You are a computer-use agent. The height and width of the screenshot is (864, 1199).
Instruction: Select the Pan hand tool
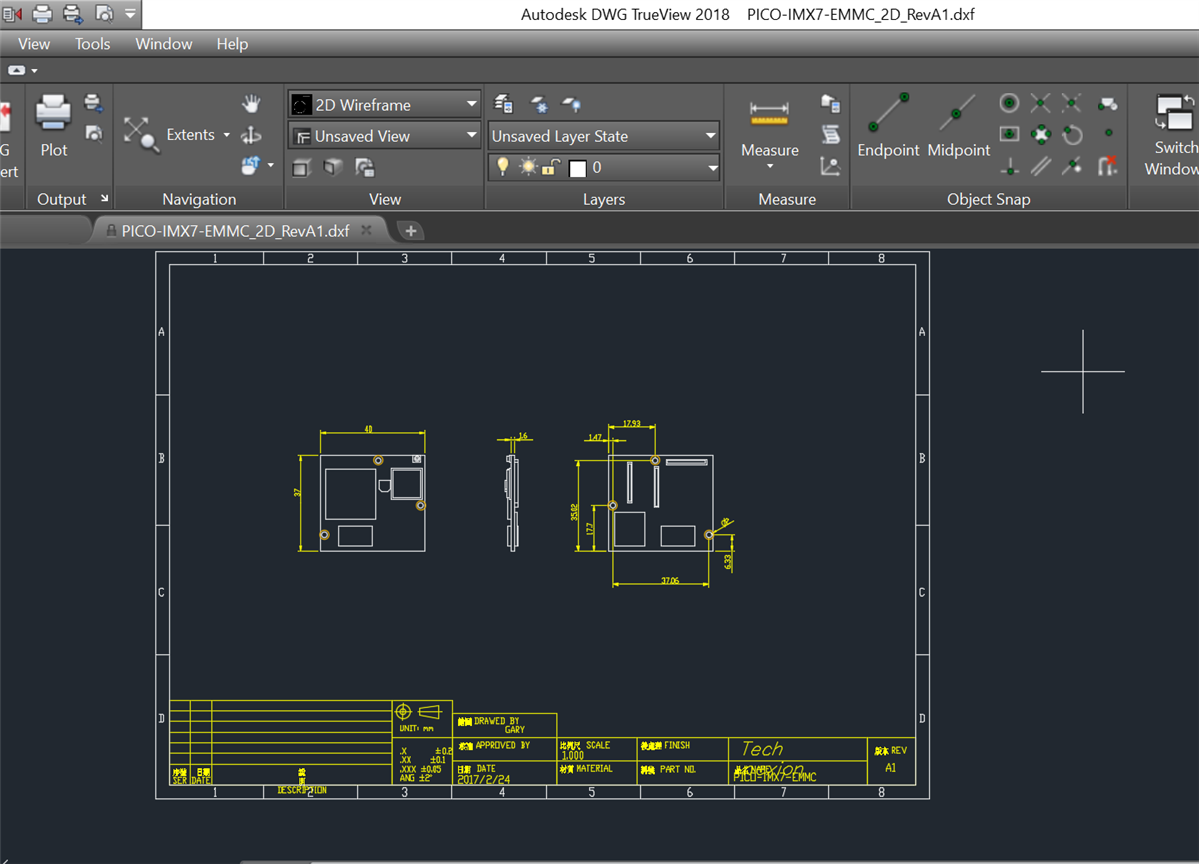point(251,104)
